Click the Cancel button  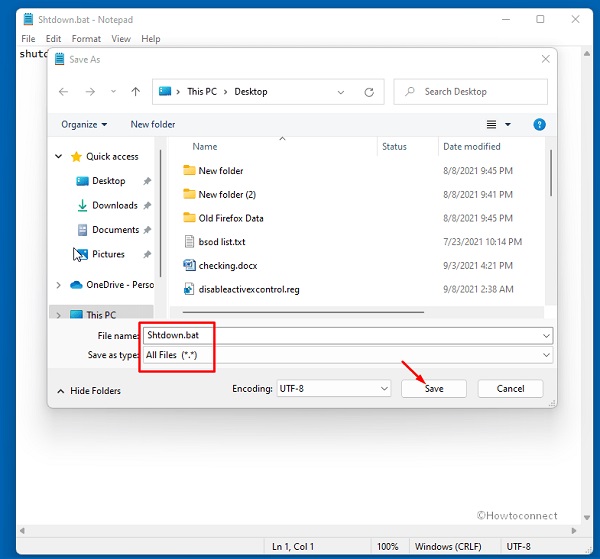(510, 389)
